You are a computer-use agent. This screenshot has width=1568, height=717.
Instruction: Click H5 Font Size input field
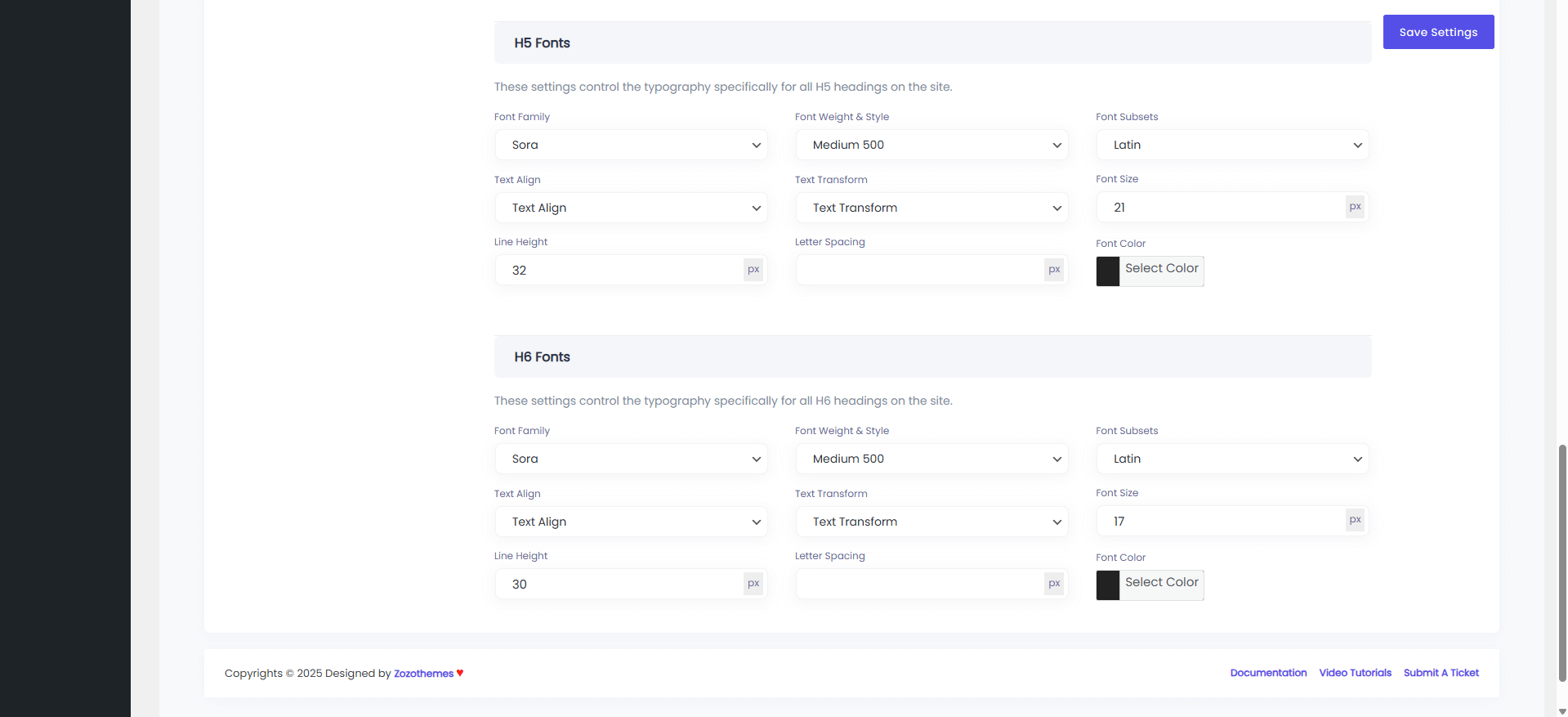pyautogui.click(x=1221, y=208)
